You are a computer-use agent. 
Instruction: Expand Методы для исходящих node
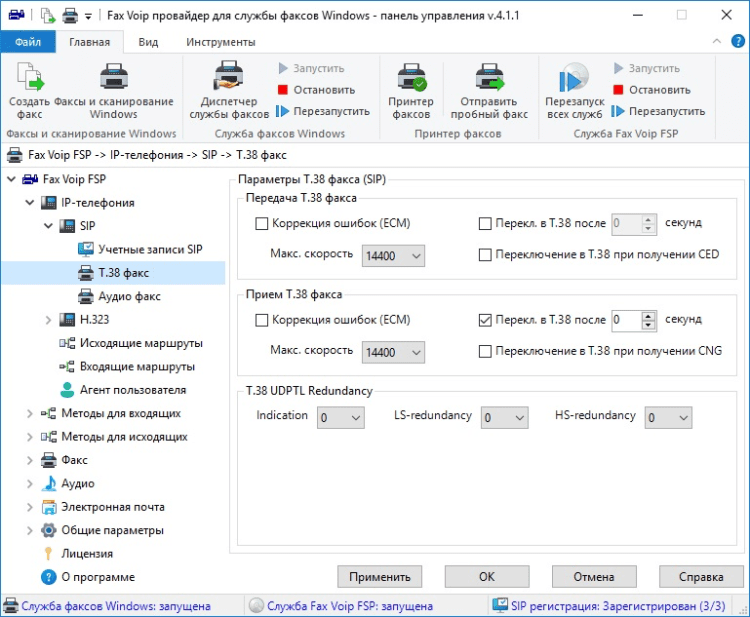pos(30,437)
